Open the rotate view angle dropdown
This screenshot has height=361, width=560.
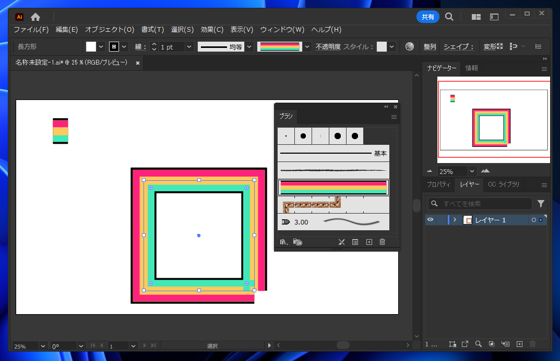coord(81,346)
